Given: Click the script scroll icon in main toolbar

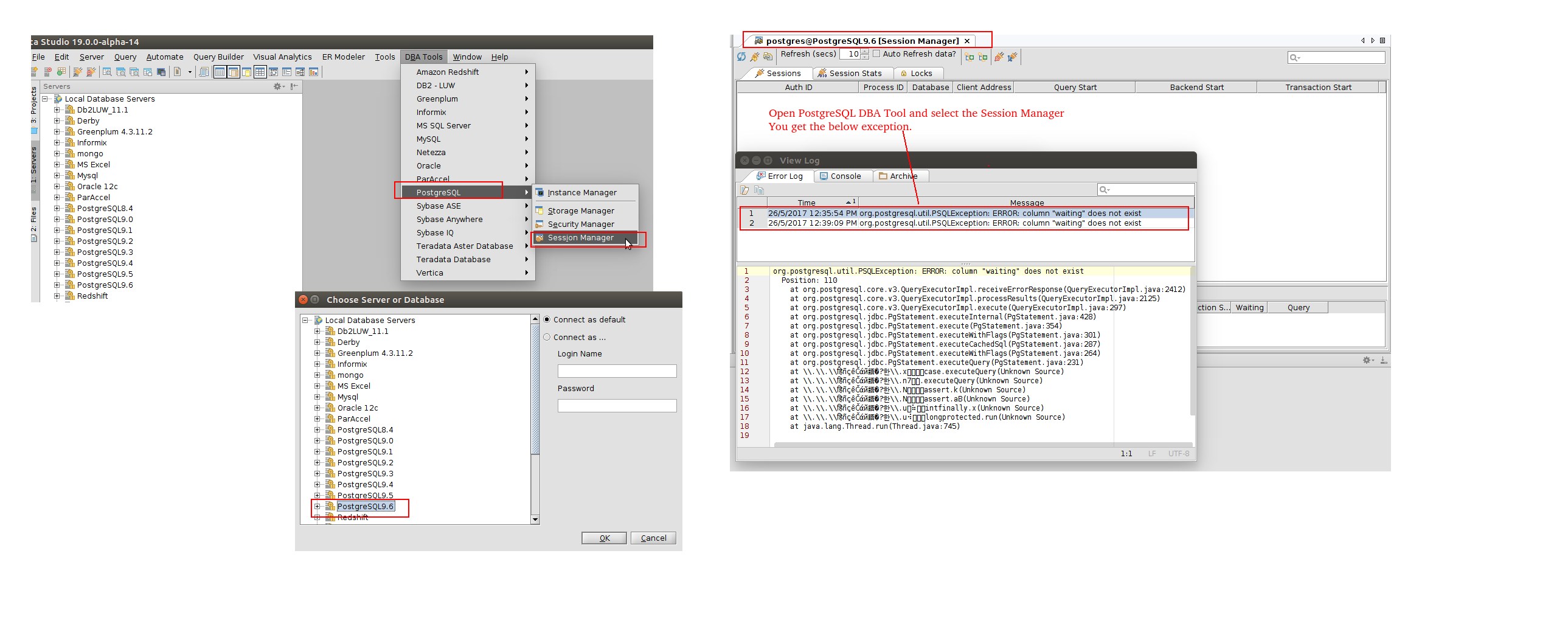Looking at the screenshot, I should pos(204,72).
